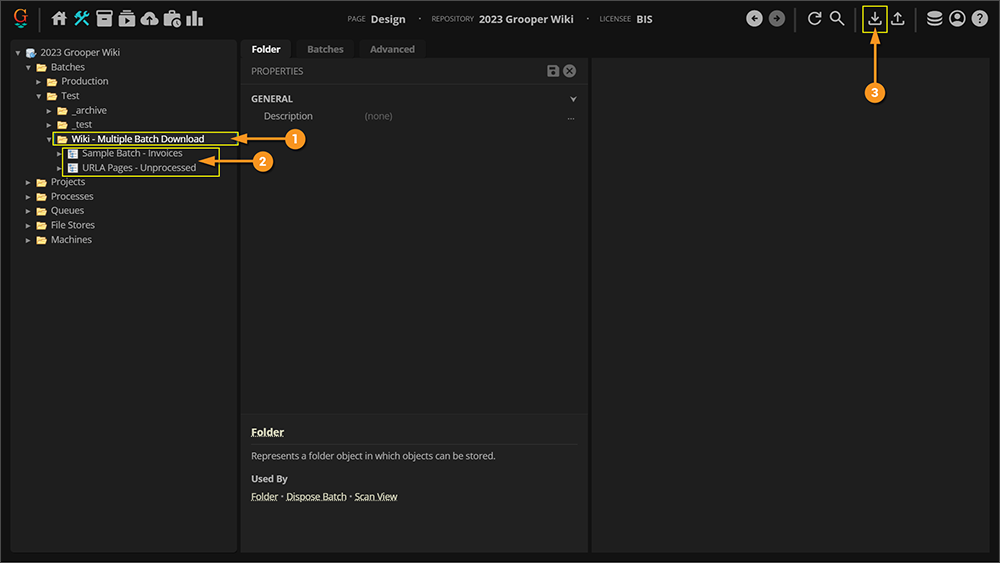The image size is (1000, 563).
Task: Expand the Processes folder node
Action: [x=28, y=197]
